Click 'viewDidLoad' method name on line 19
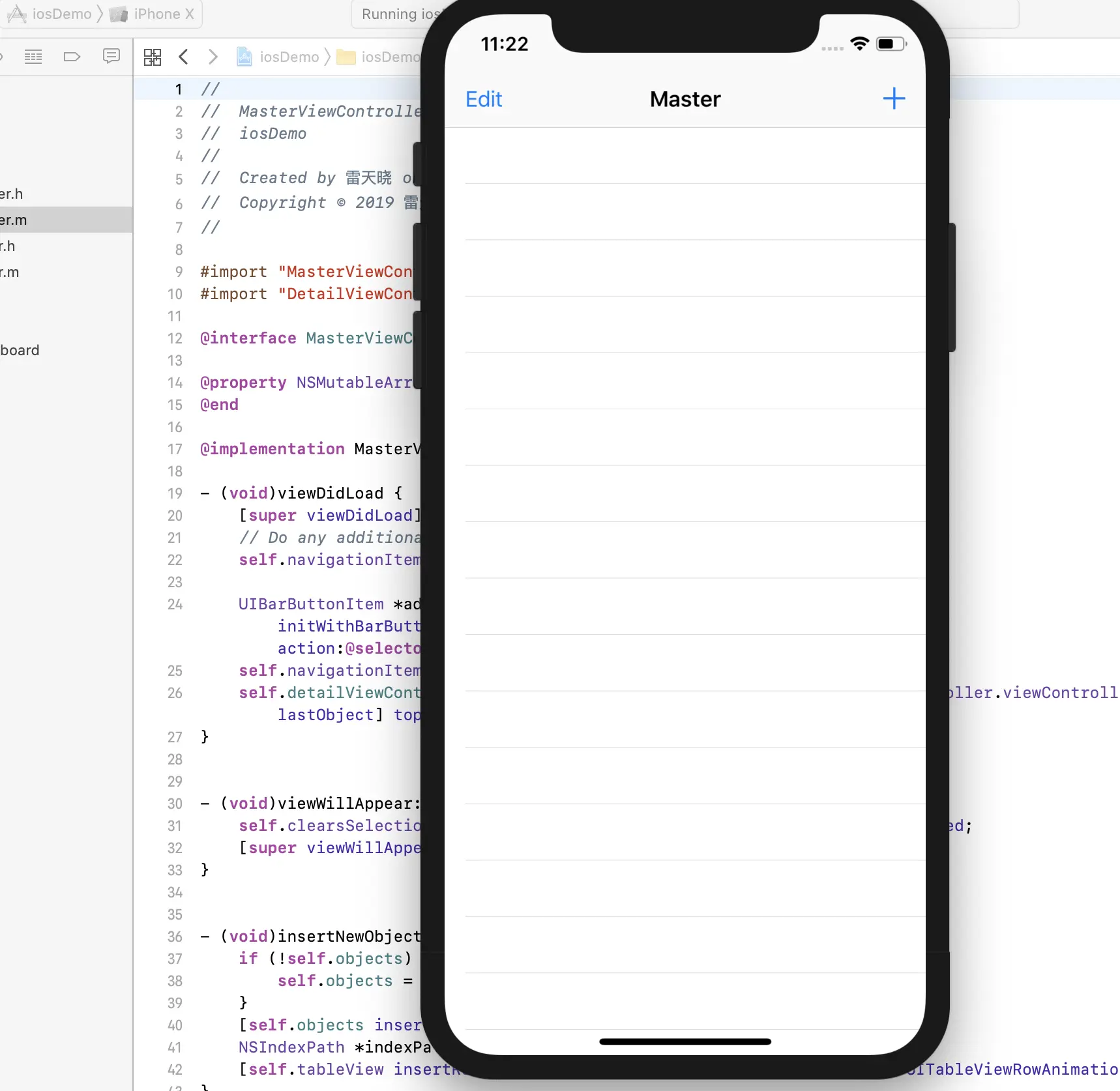This screenshot has width=1120, height=1091. click(x=331, y=493)
